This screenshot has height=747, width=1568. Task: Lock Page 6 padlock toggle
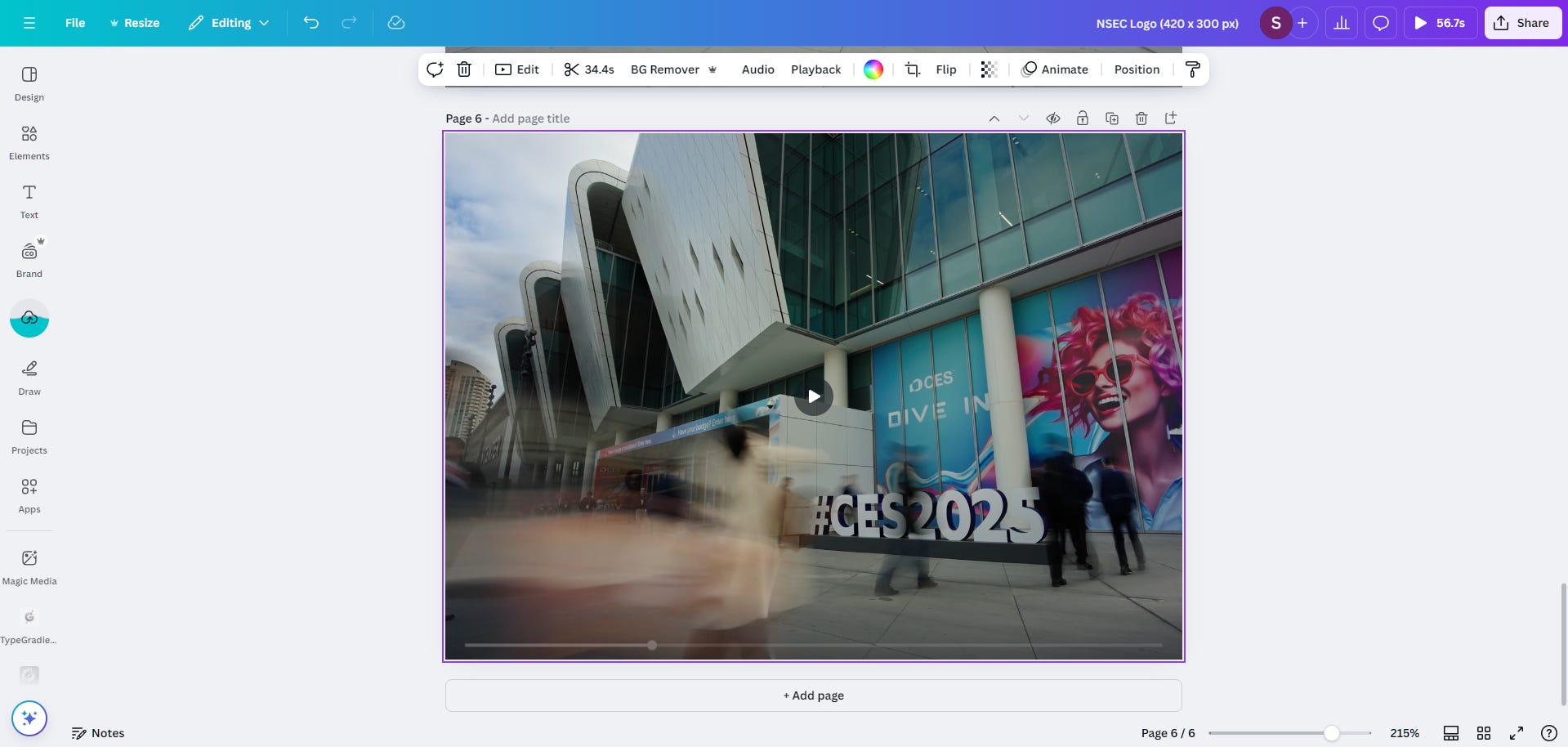tap(1083, 119)
